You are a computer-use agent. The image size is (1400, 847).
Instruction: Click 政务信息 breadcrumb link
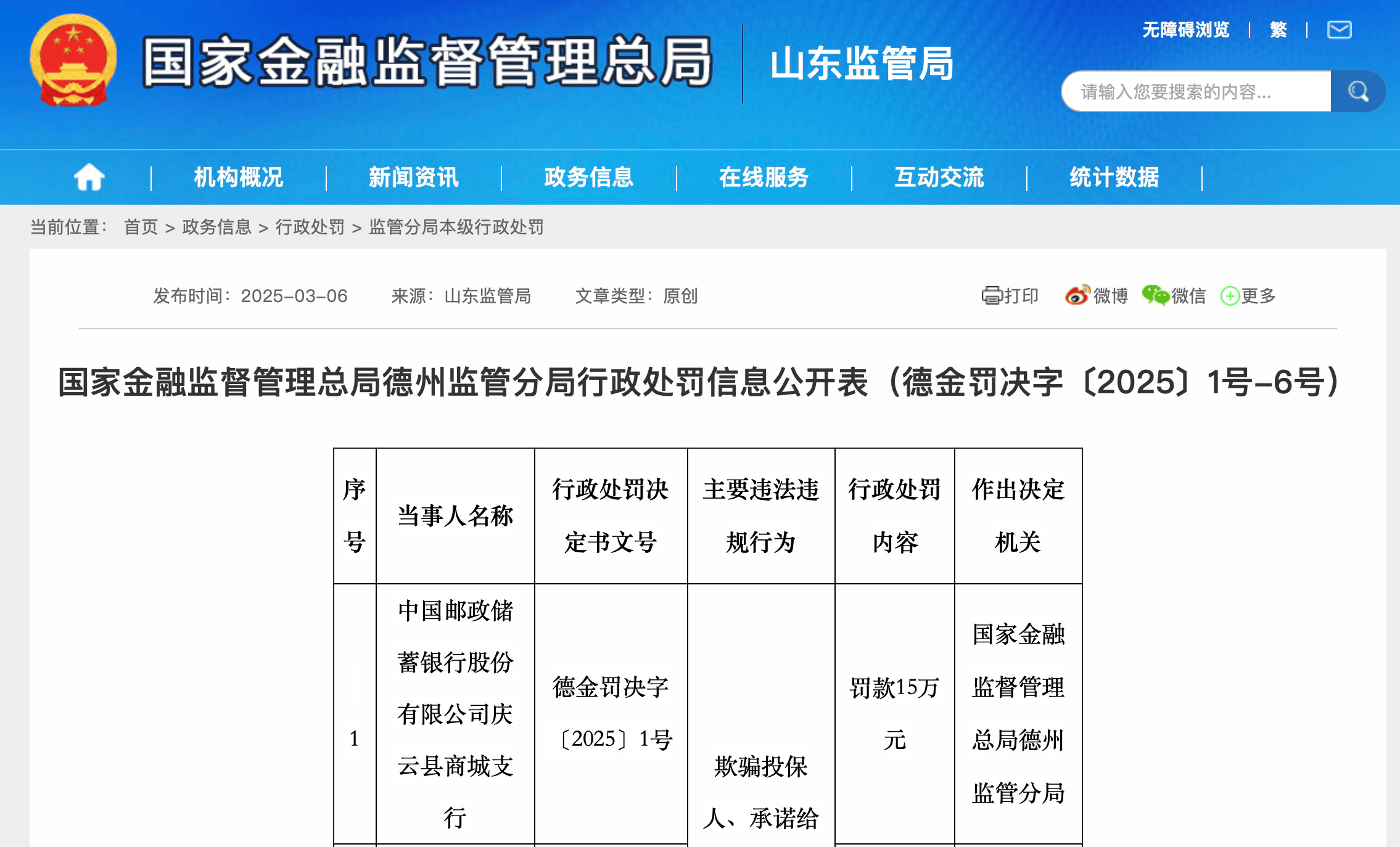coord(217,227)
